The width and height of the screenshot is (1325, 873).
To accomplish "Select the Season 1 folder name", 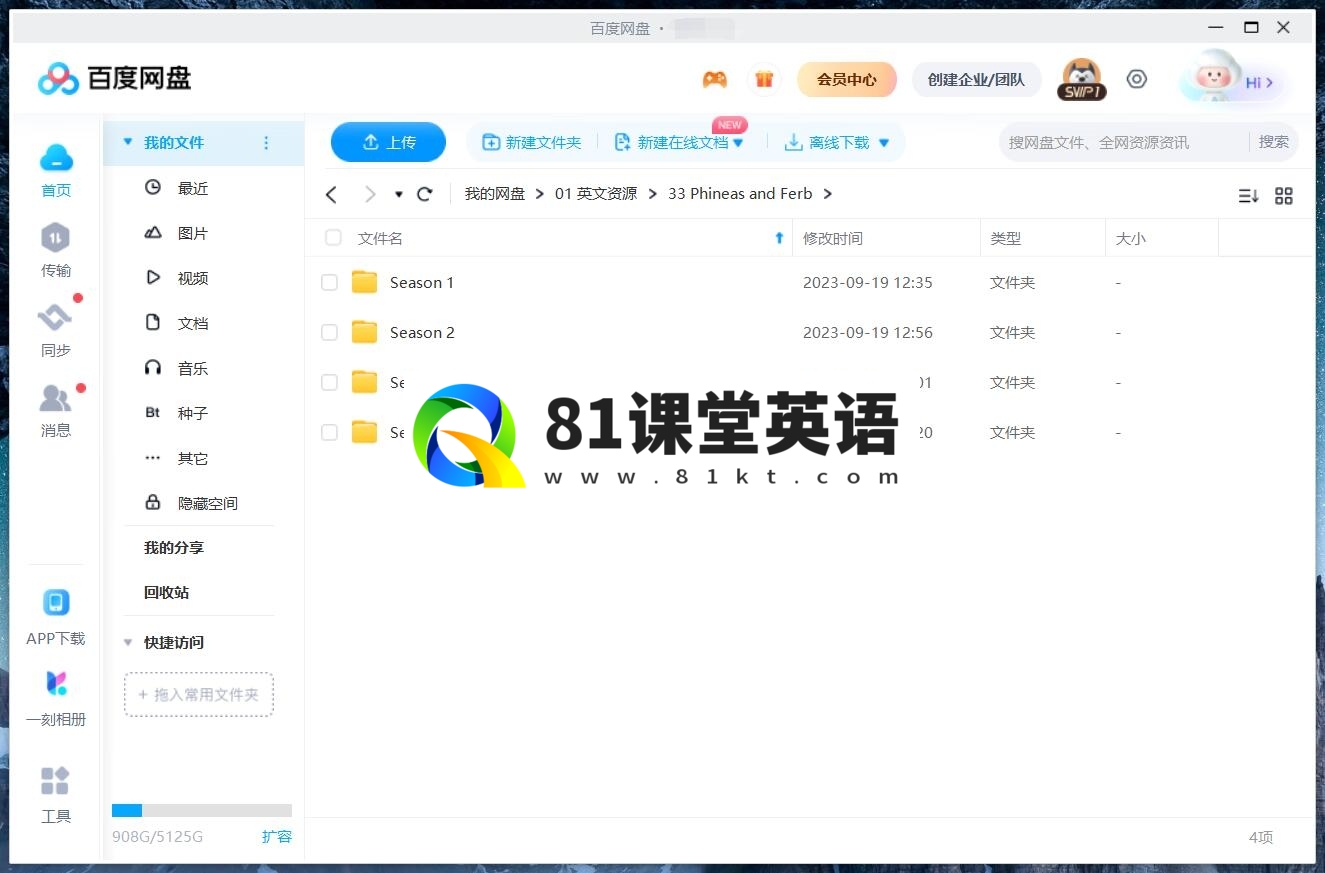I will (422, 283).
